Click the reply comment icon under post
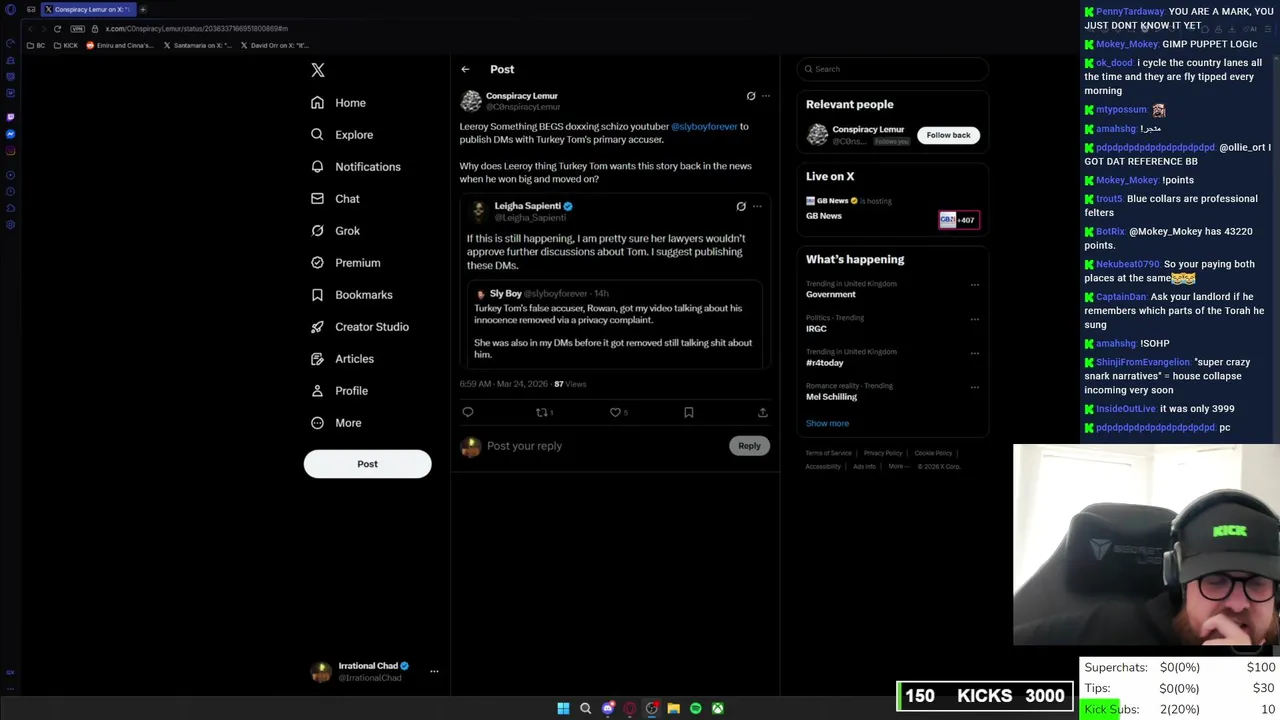The height and width of the screenshot is (720, 1280). tap(467, 412)
